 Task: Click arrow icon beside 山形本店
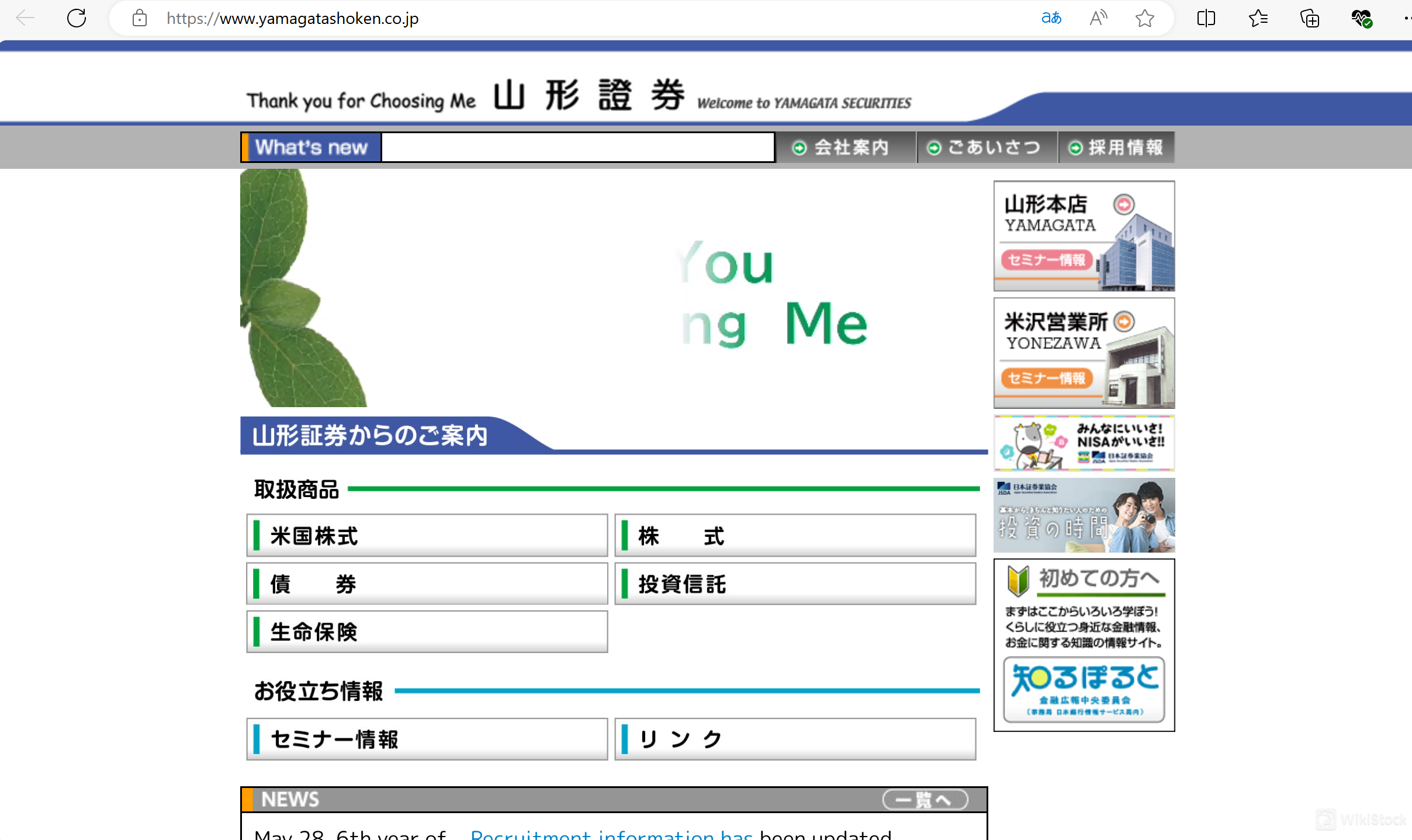[1123, 204]
